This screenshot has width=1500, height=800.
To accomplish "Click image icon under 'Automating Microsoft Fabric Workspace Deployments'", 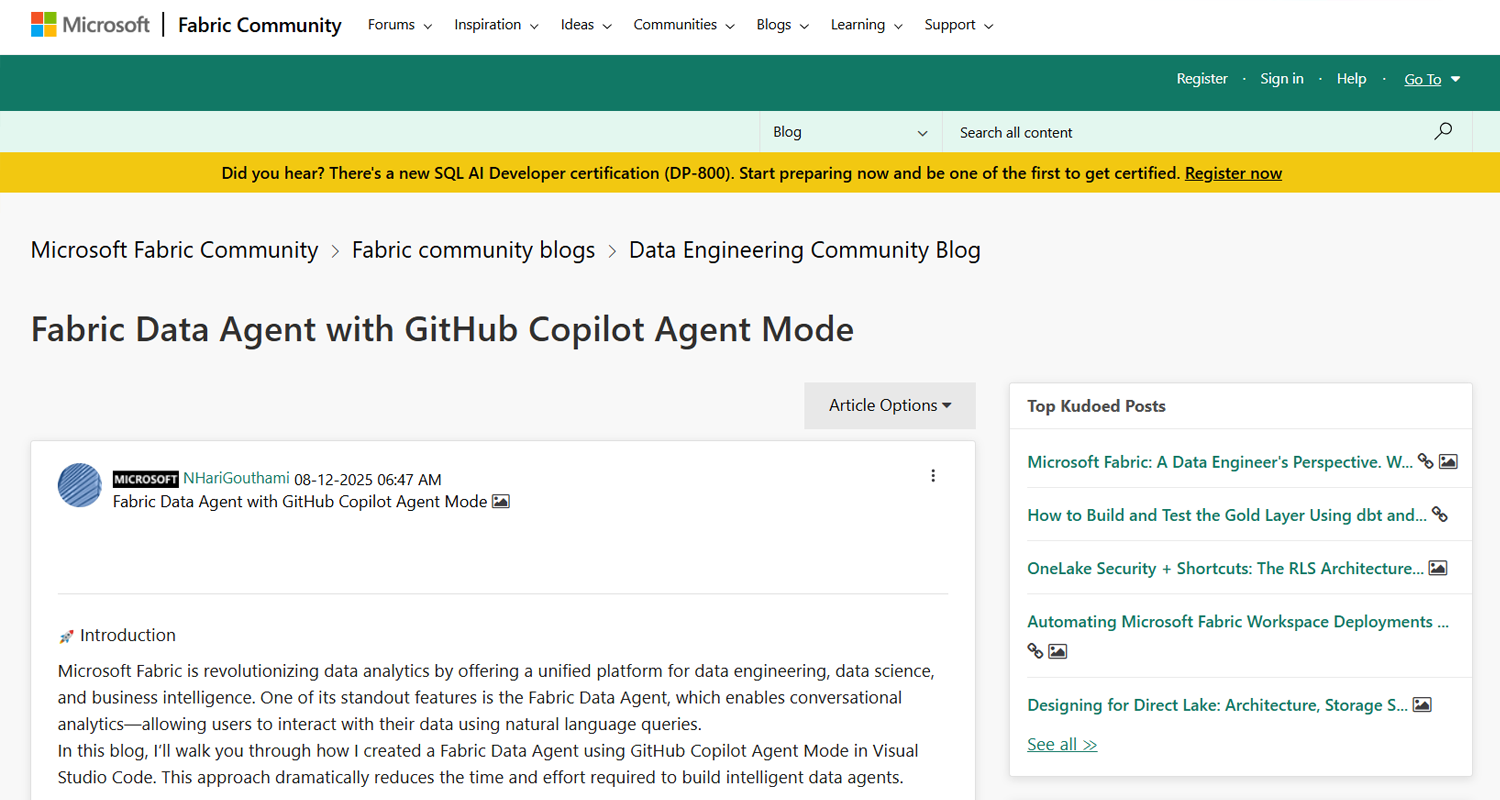I will click(x=1058, y=651).
